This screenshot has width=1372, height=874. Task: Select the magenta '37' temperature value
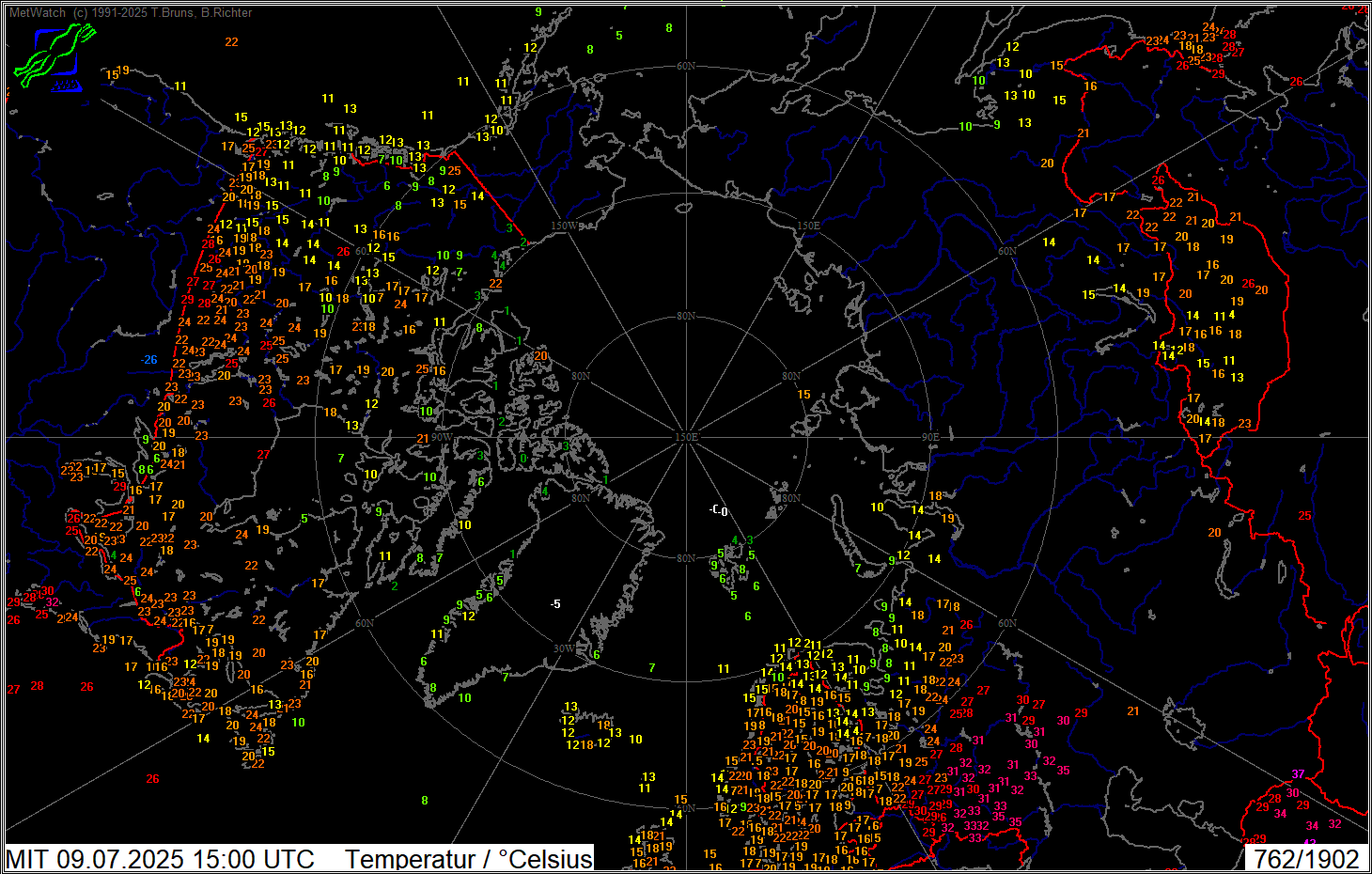(x=1299, y=774)
